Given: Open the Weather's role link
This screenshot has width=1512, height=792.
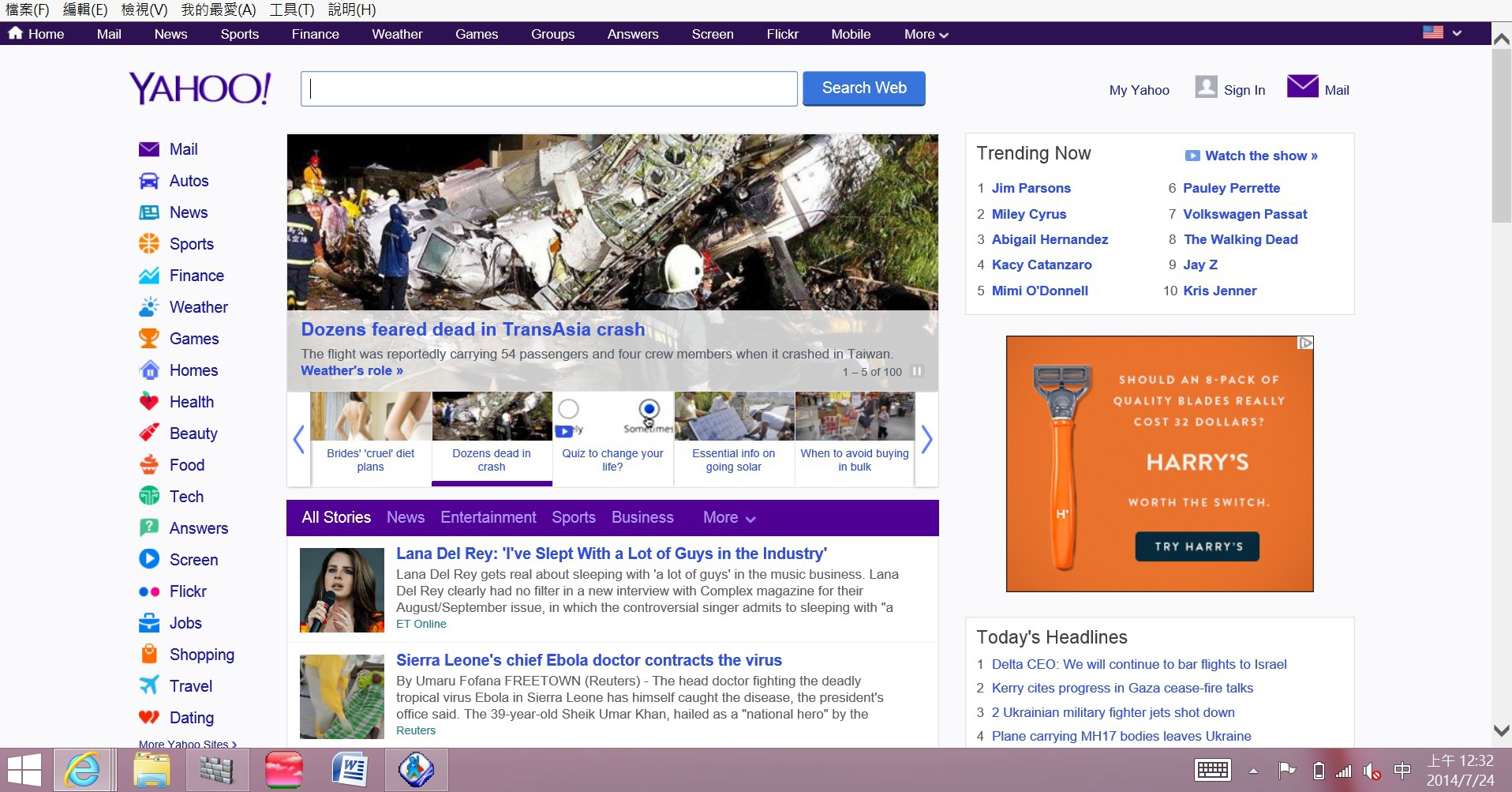Looking at the screenshot, I should click(x=352, y=370).
